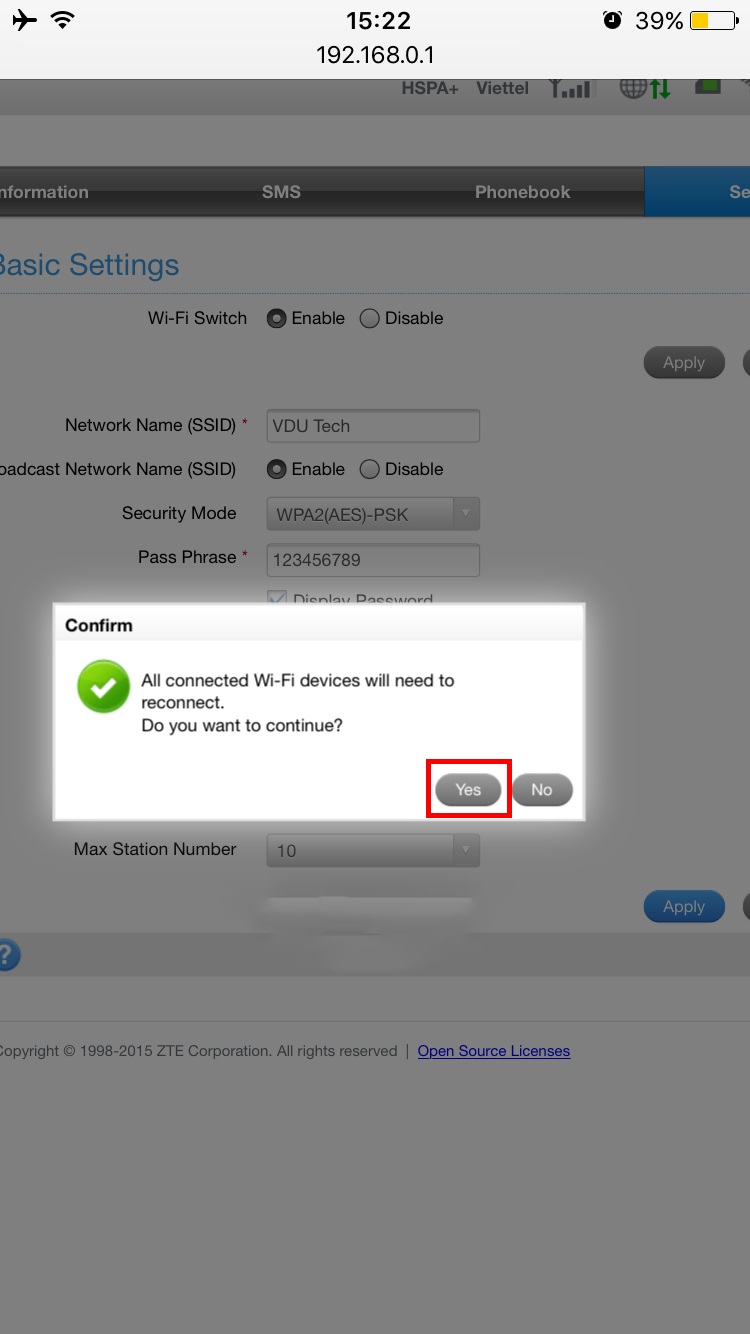The height and width of the screenshot is (1334, 750).
Task: Tap the Wi-Fi icon in status bar
Action: [x=64, y=20]
